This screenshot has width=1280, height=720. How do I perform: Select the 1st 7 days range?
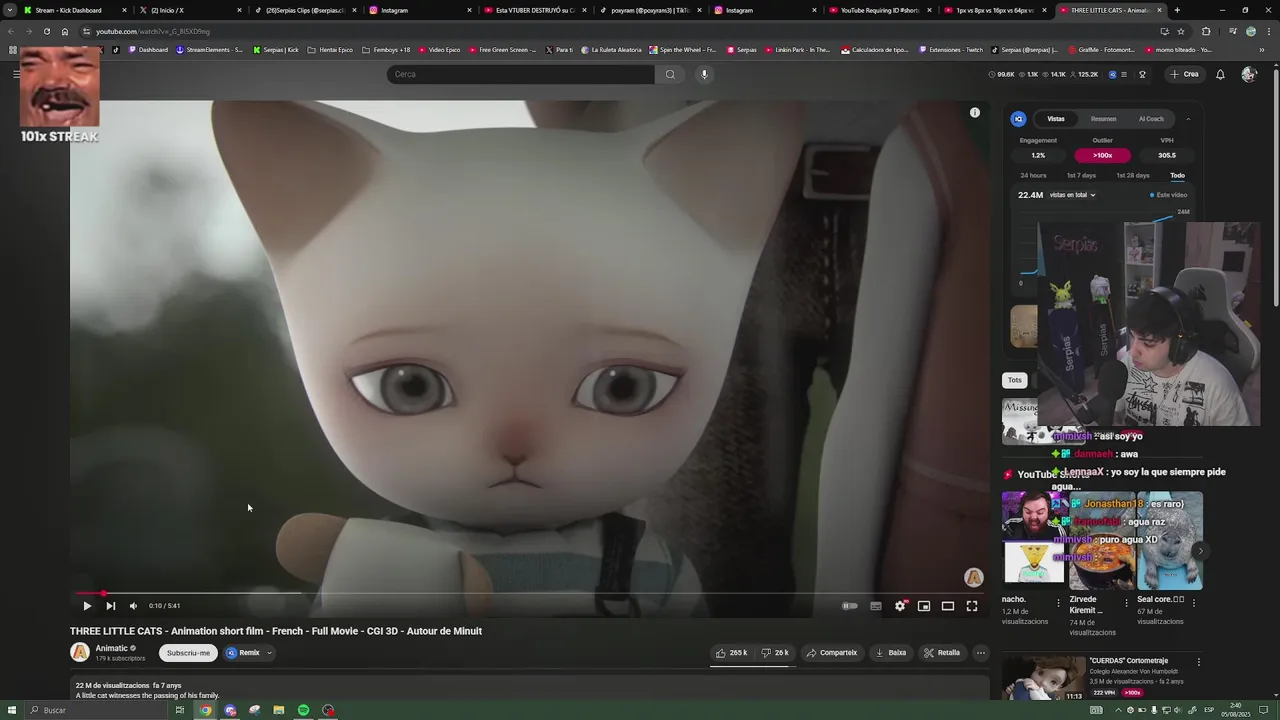coord(1081,176)
